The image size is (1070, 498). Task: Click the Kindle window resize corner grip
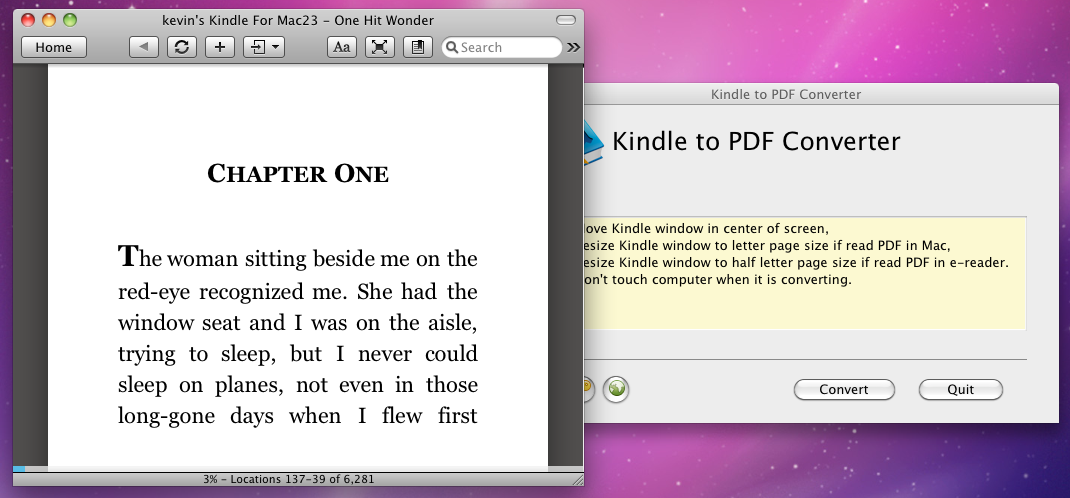tap(577, 480)
